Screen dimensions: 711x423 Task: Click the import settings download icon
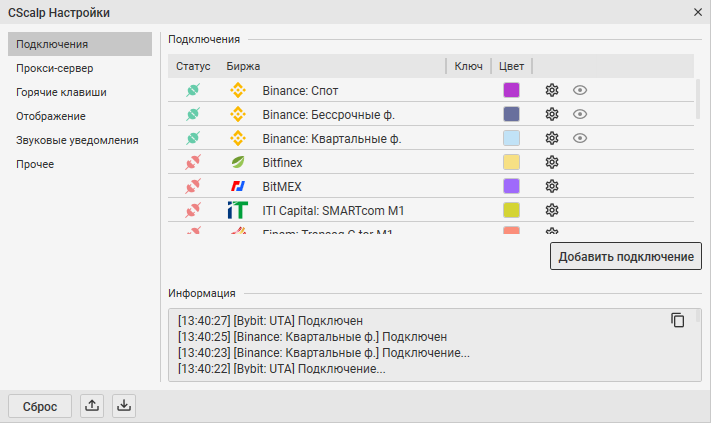click(124, 405)
